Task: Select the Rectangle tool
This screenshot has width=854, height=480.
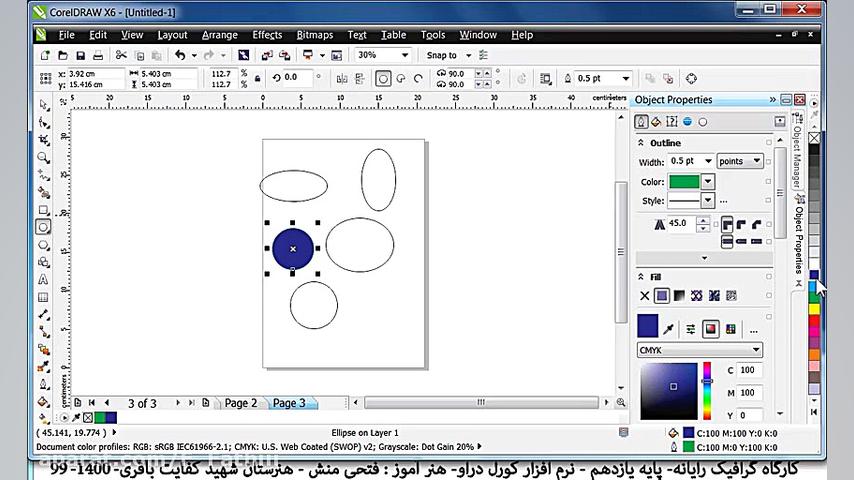Action: pos(44,210)
